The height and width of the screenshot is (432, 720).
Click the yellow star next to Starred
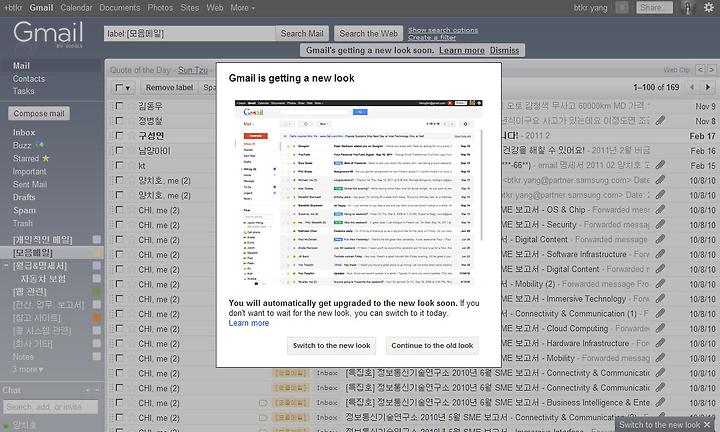45,158
